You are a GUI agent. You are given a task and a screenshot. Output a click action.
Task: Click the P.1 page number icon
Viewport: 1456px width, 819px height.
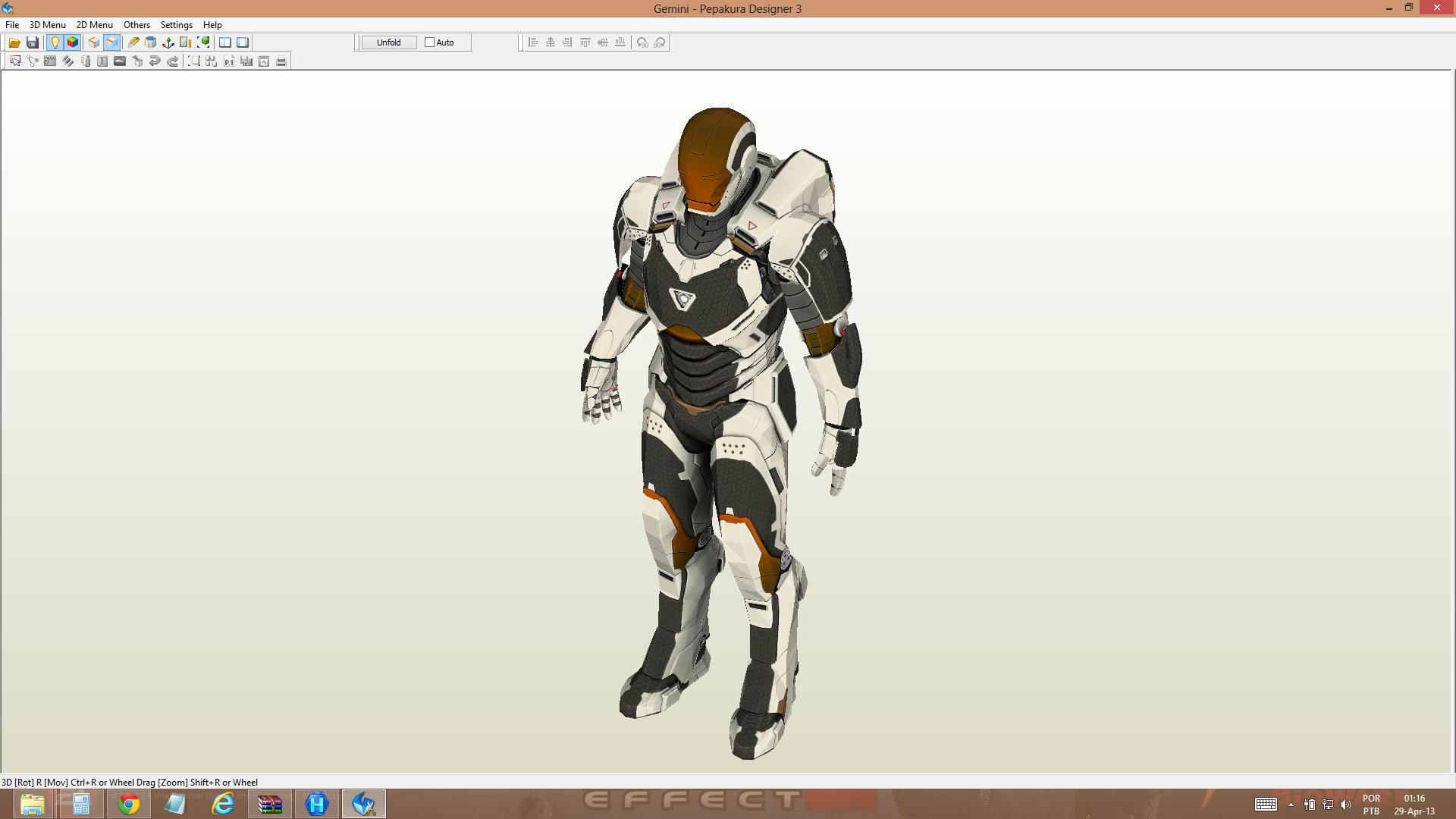(229, 61)
